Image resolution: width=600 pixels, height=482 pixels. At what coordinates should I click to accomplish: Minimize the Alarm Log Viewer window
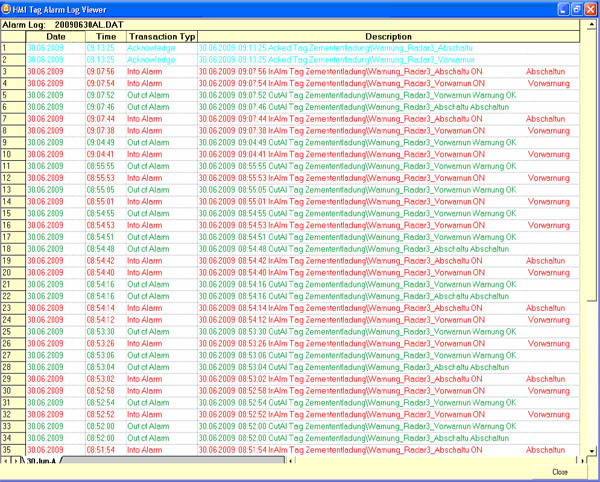(x=561, y=8)
